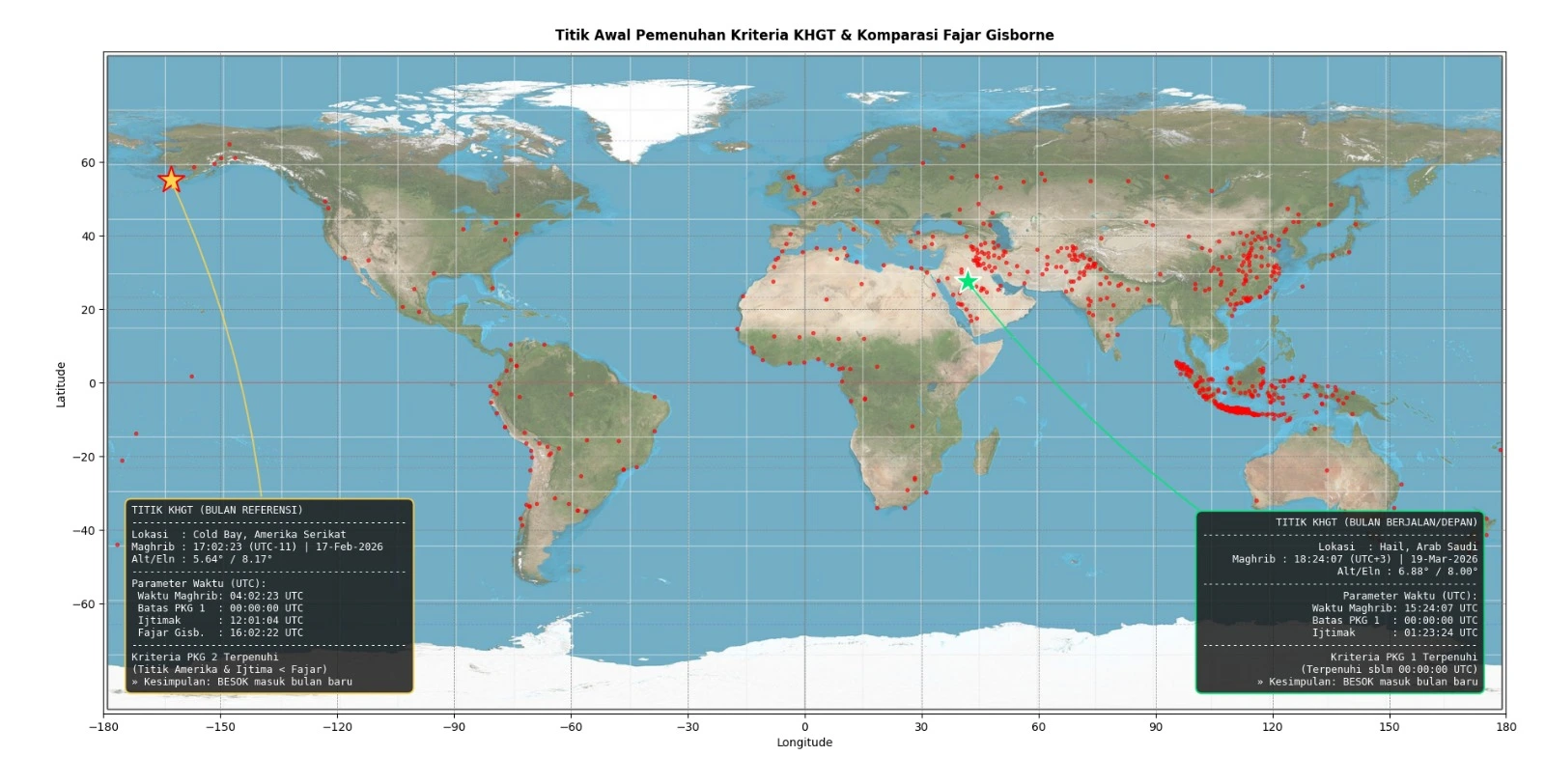Click '(Titik Amerika & Ijtima < Fajar)' note
The image size is (1545, 784).
(x=230, y=669)
